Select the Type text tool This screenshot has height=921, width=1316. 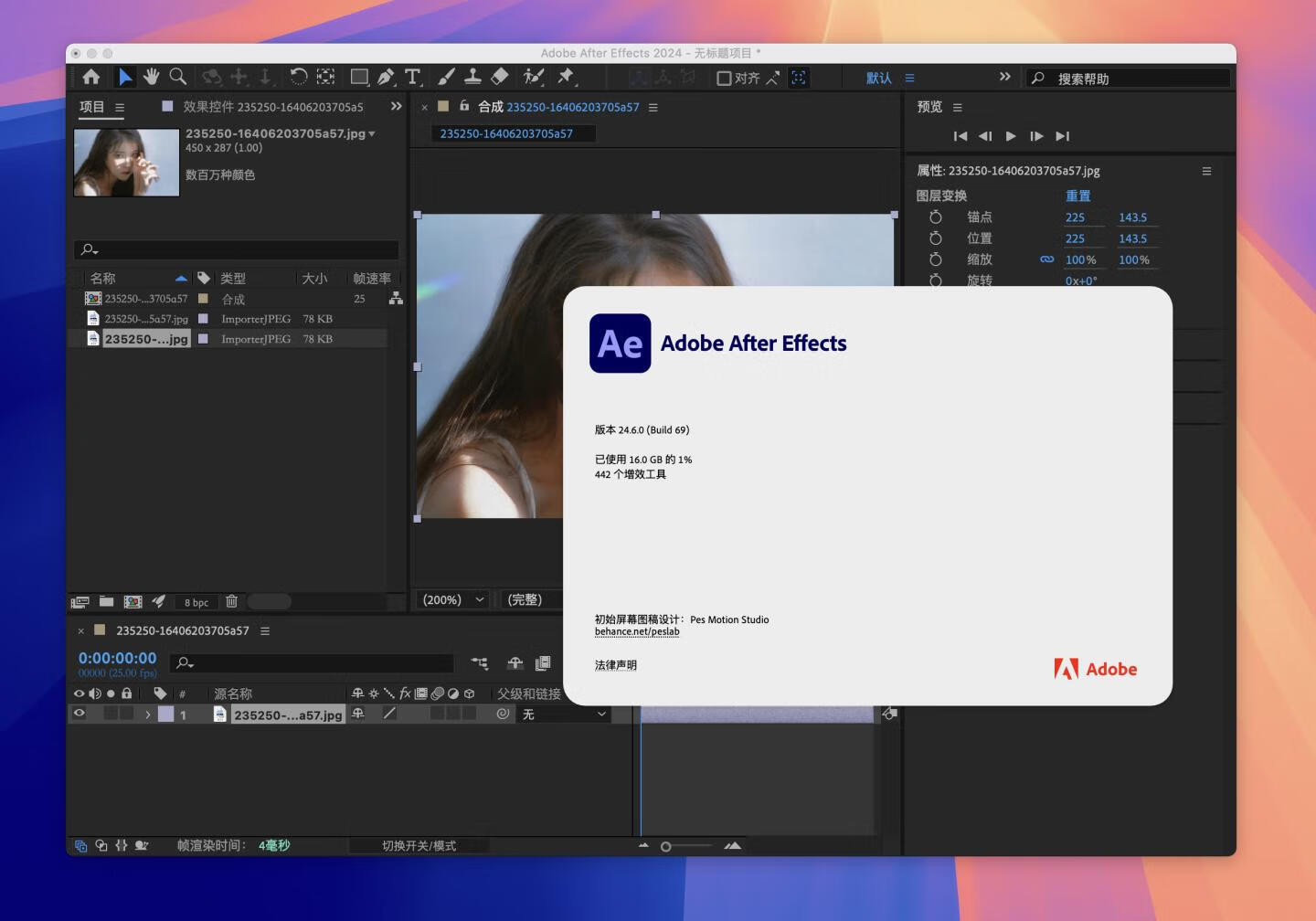413,78
